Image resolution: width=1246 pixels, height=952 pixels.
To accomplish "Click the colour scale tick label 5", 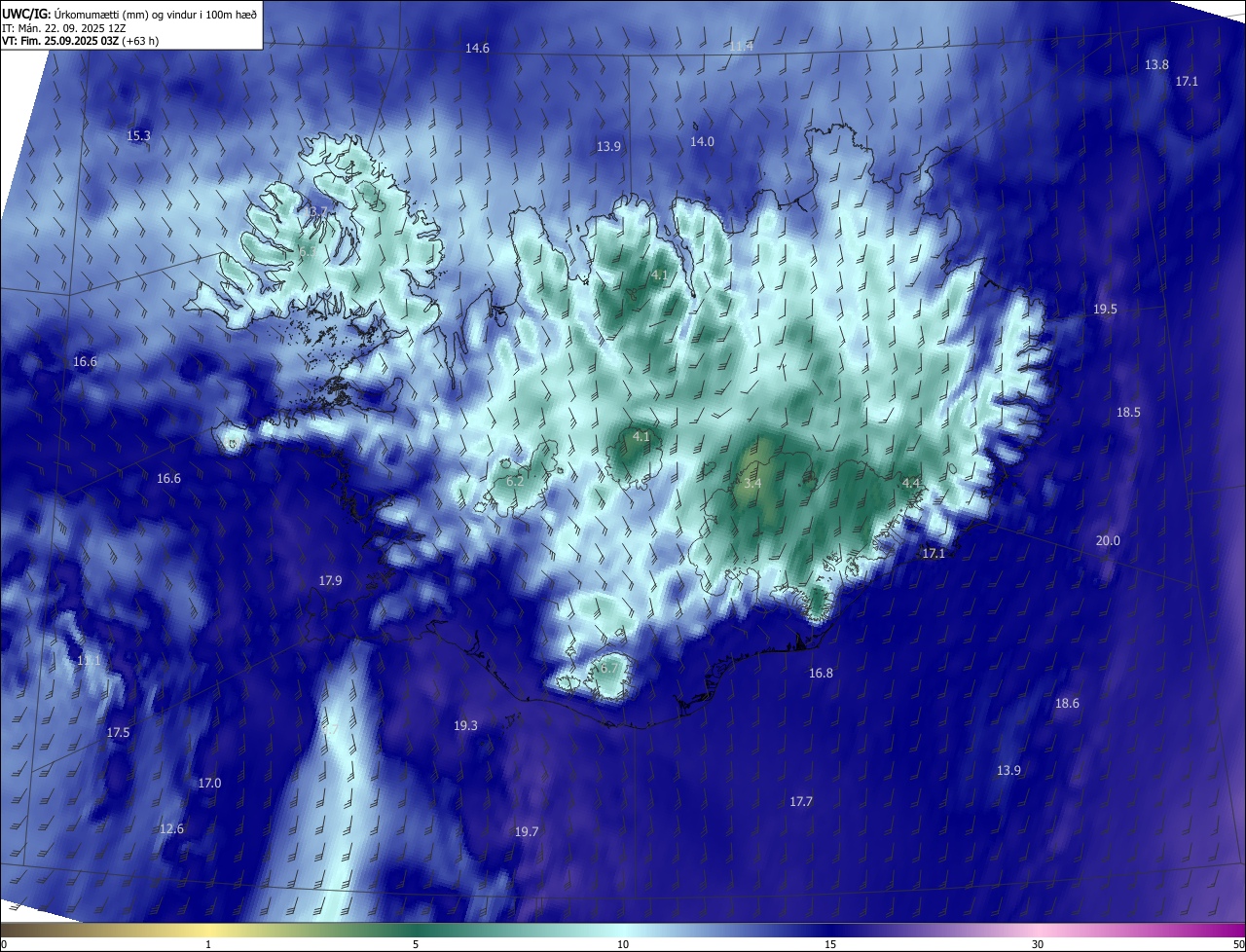I will (416, 944).
